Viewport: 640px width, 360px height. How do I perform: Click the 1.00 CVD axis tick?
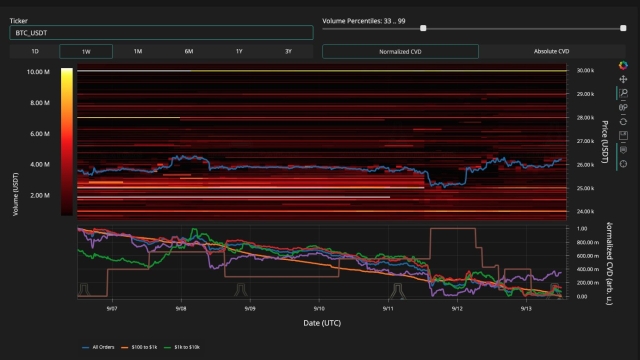tap(582, 229)
